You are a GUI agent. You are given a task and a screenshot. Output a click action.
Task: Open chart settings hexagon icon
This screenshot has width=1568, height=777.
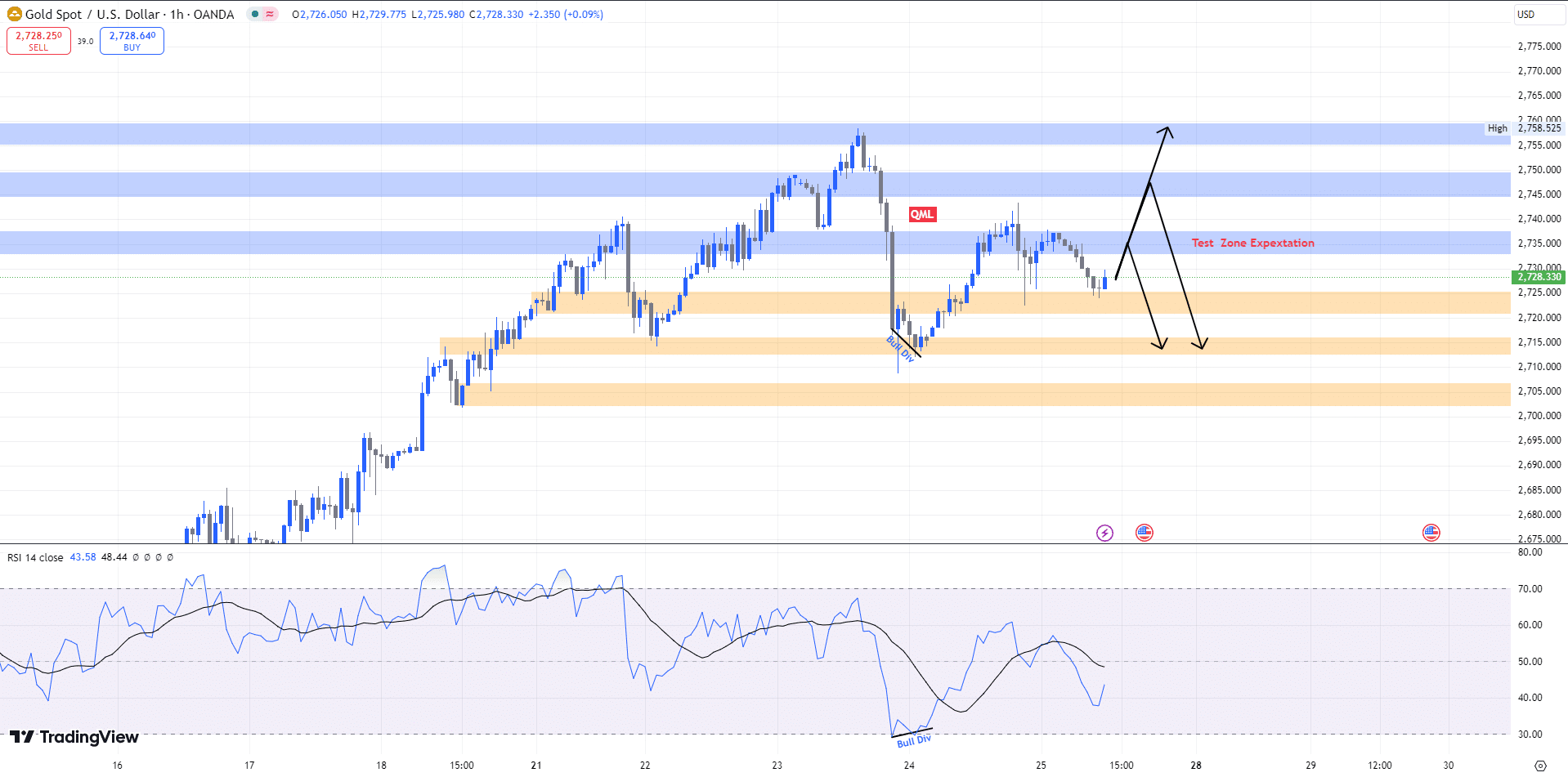pyautogui.click(x=1540, y=766)
